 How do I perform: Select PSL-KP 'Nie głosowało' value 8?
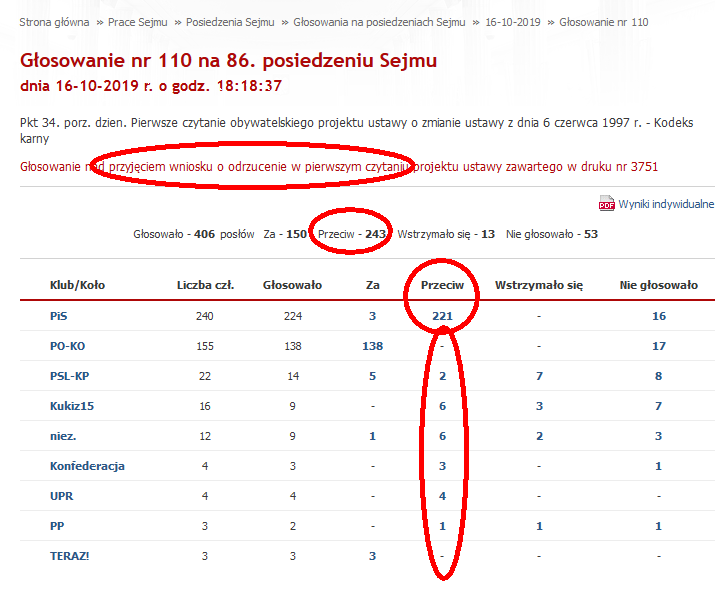coord(658,376)
